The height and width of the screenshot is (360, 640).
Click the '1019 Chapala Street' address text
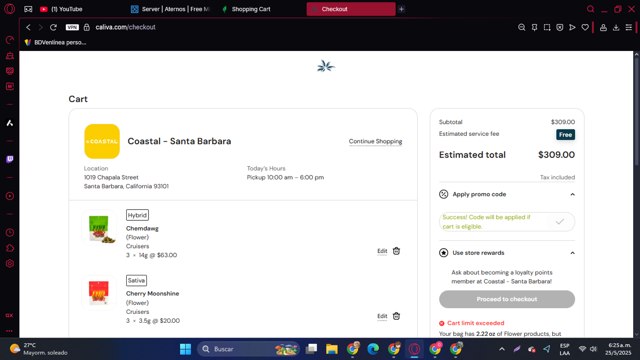111,178
